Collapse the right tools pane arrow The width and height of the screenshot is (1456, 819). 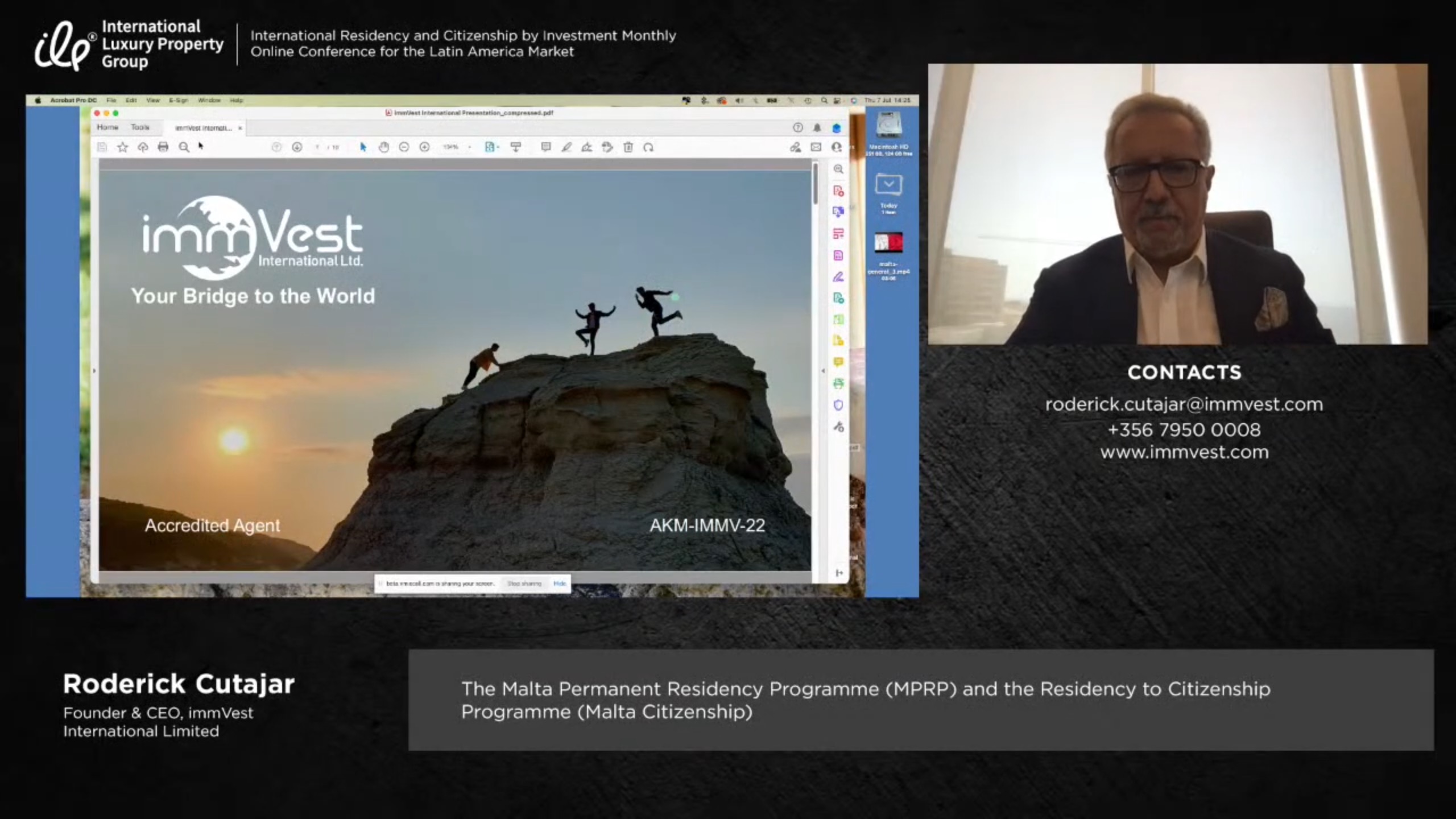[823, 371]
